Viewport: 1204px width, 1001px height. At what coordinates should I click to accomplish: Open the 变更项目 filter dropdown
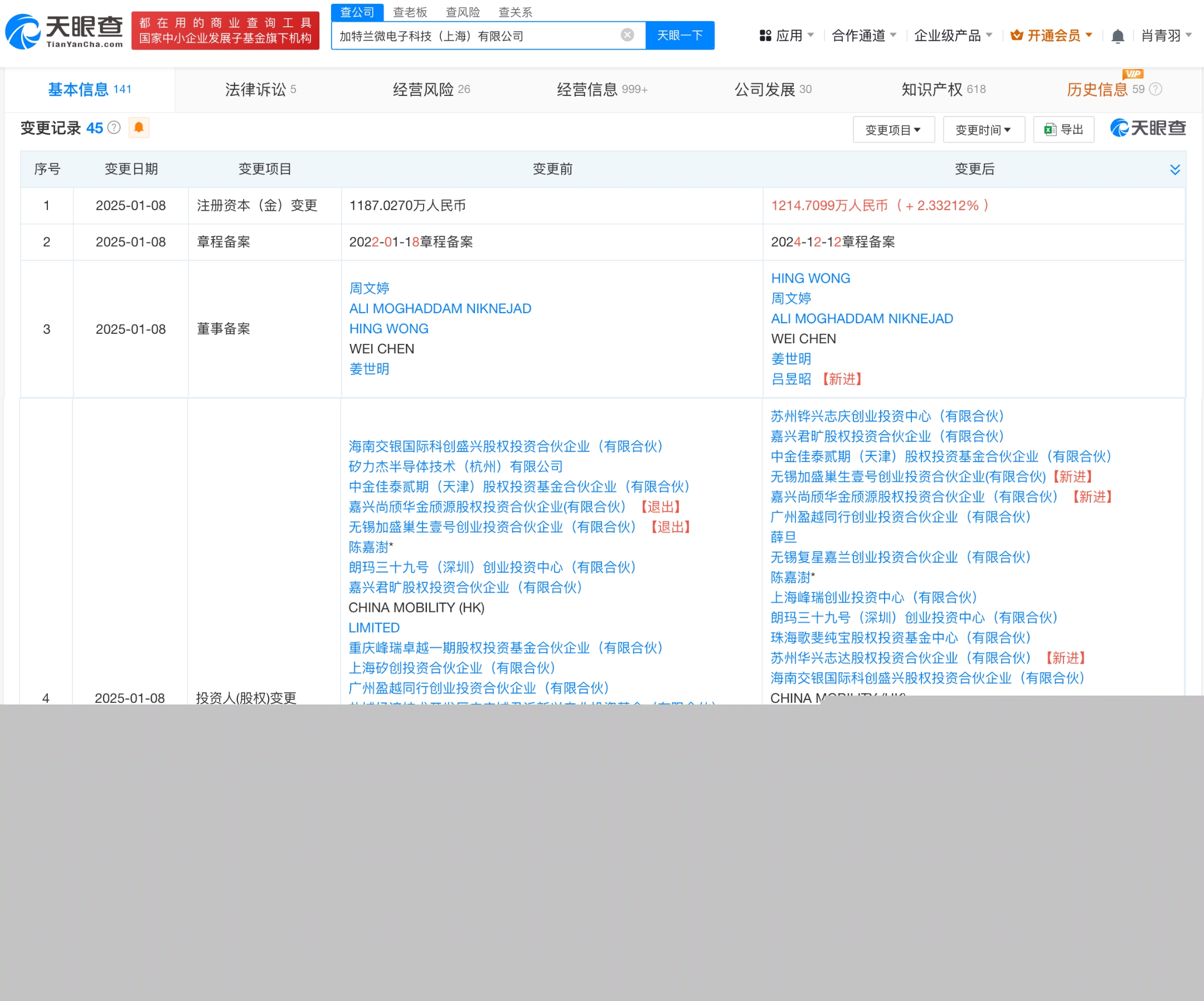[894, 129]
